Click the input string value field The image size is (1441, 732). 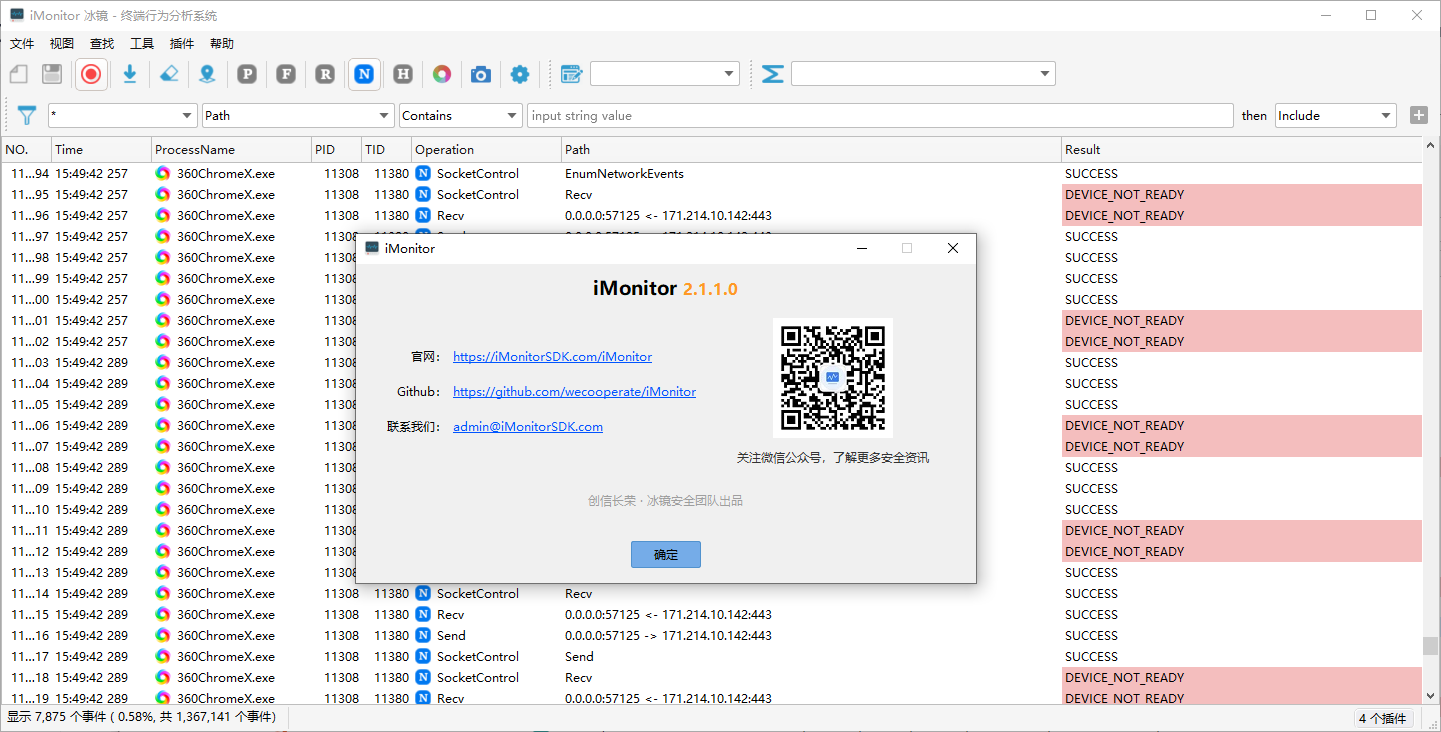pos(880,116)
